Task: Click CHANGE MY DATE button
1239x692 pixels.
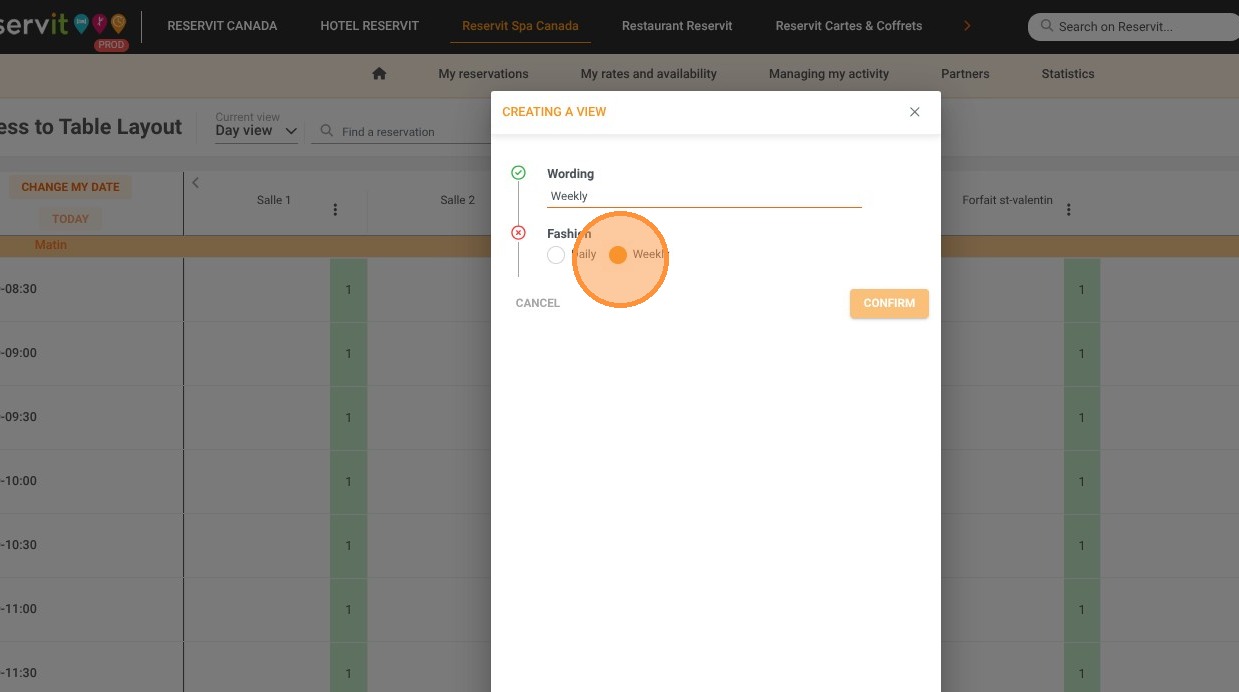Action: pyautogui.click(x=70, y=187)
